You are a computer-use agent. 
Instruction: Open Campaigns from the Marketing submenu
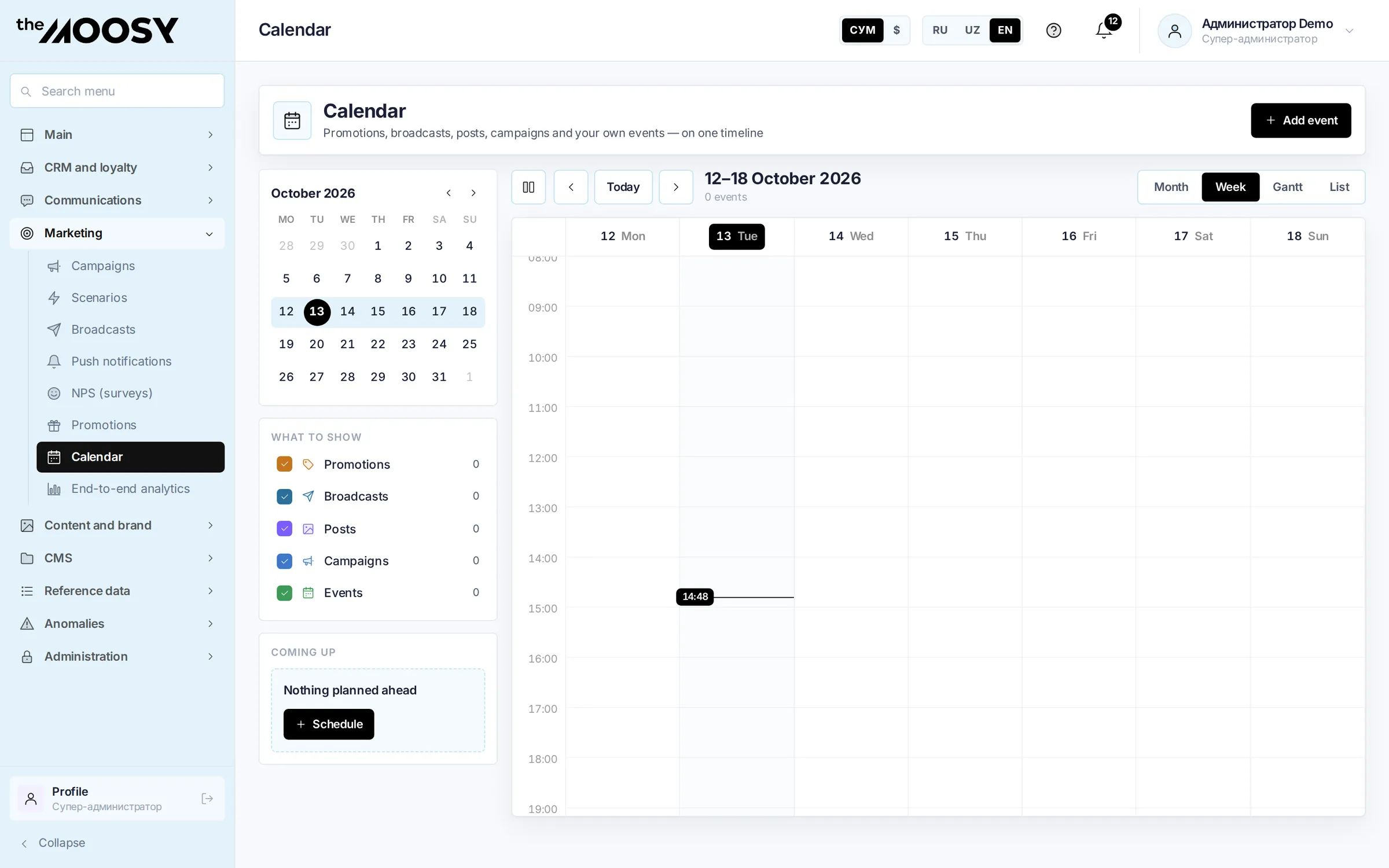(130, 266)
